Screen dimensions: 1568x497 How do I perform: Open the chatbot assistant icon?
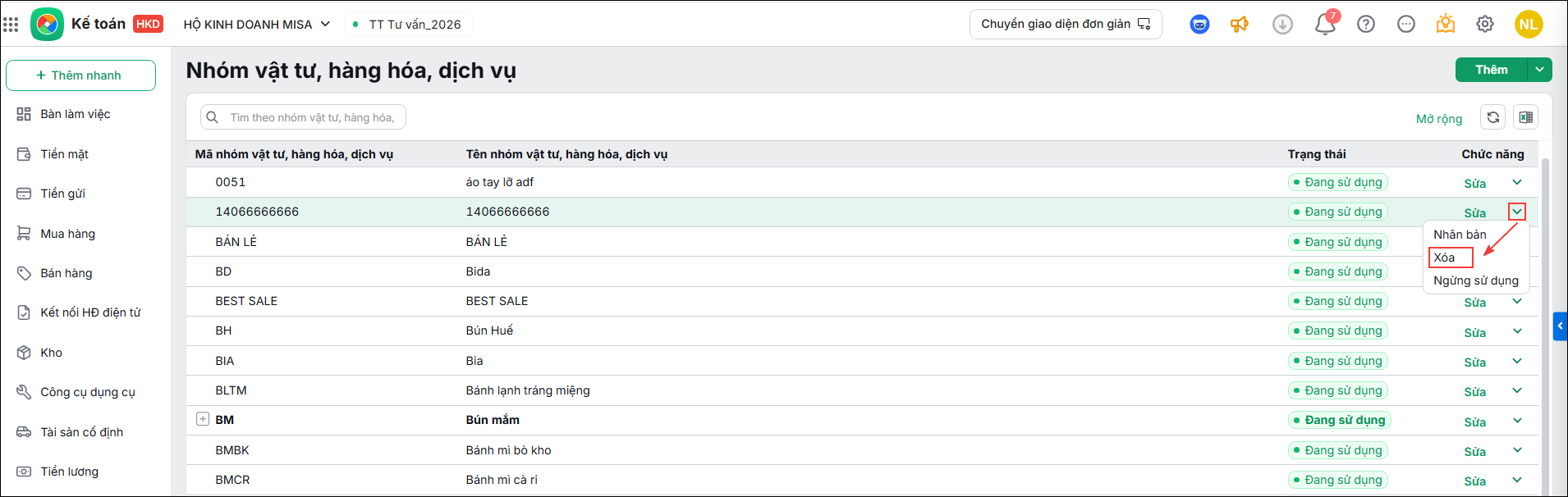(x=1199, y=25)
